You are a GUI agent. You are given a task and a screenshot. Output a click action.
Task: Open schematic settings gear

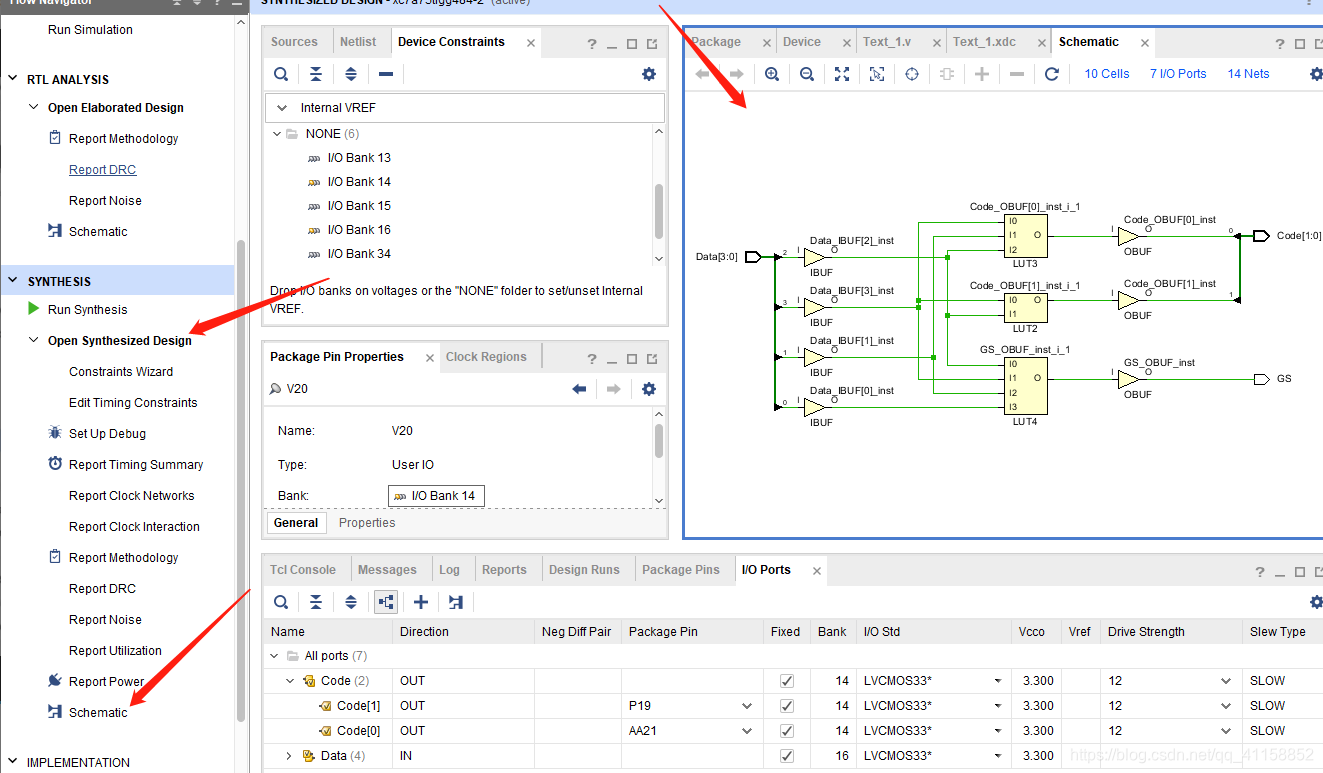click(1316, 74)
